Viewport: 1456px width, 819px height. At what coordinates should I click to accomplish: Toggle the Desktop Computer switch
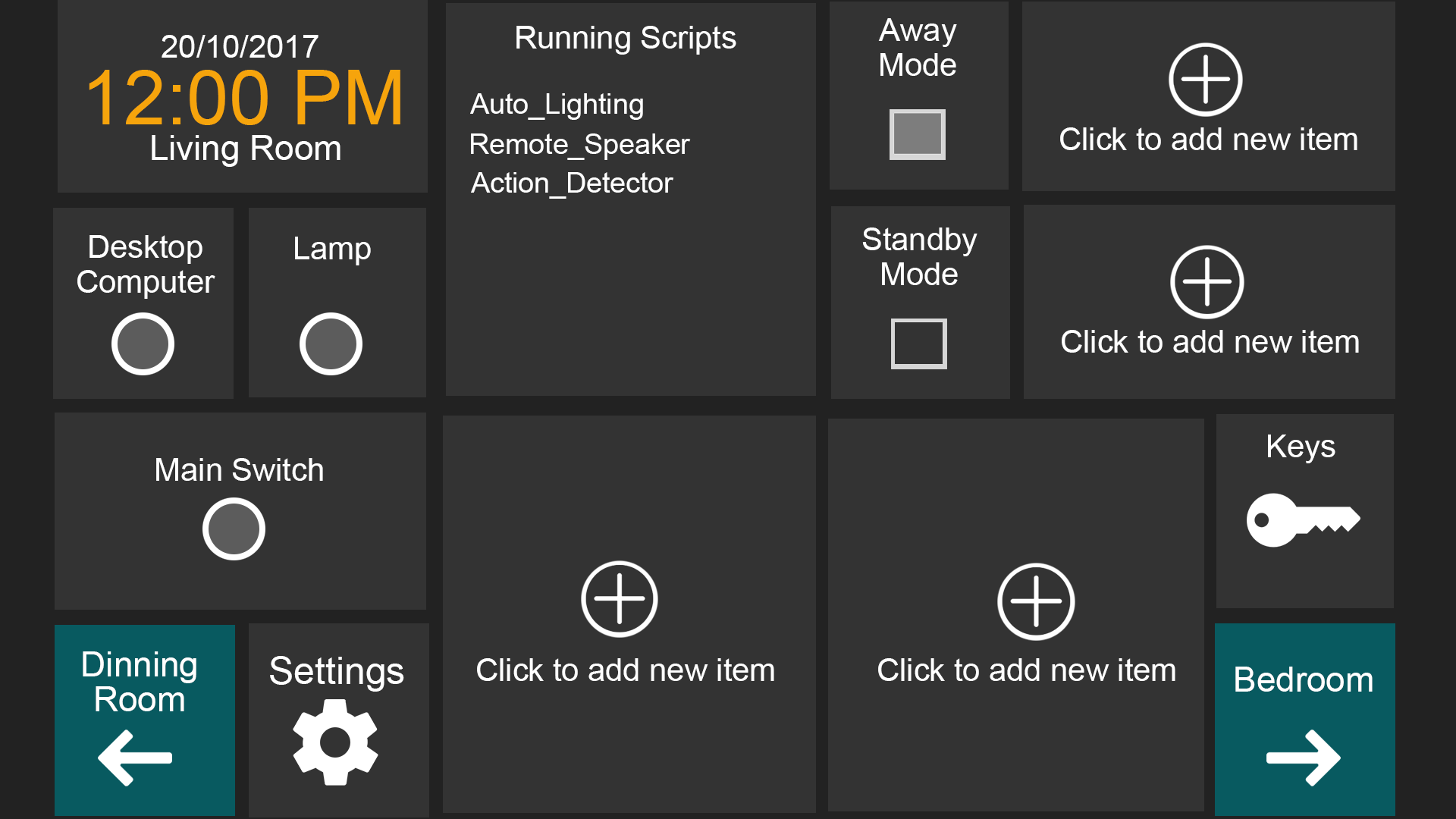143,344
